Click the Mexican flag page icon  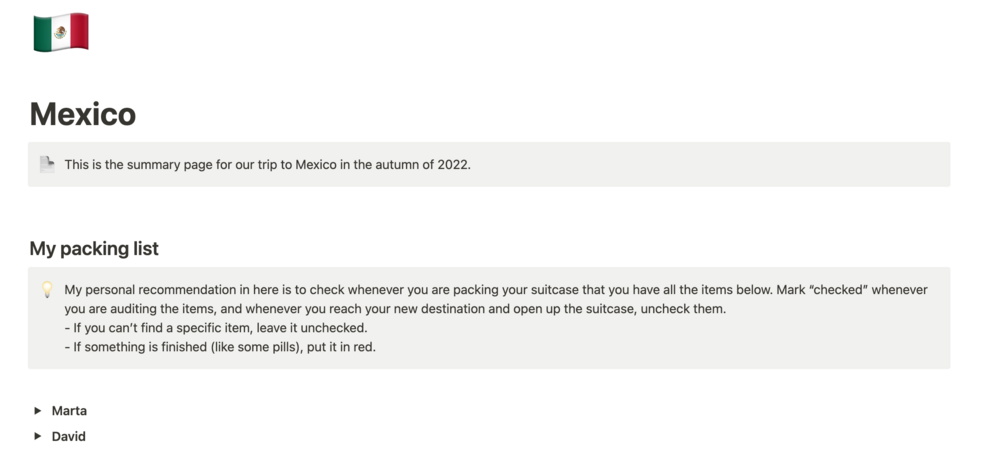[61, 32]
